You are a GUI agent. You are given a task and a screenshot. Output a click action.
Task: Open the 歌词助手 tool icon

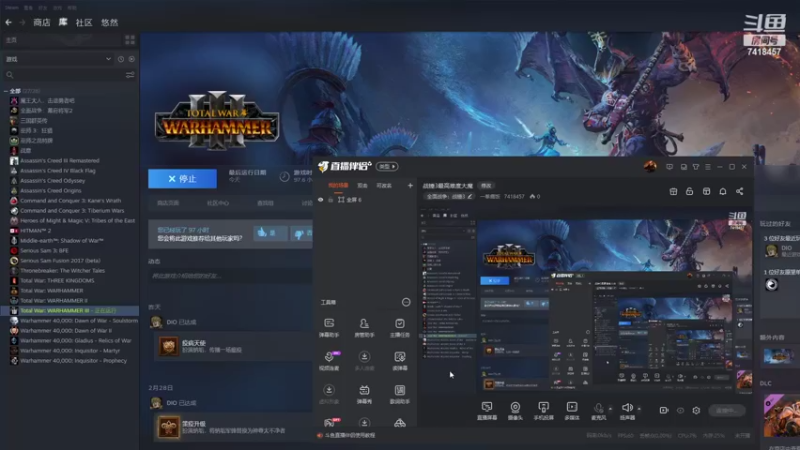coord(399,393)
